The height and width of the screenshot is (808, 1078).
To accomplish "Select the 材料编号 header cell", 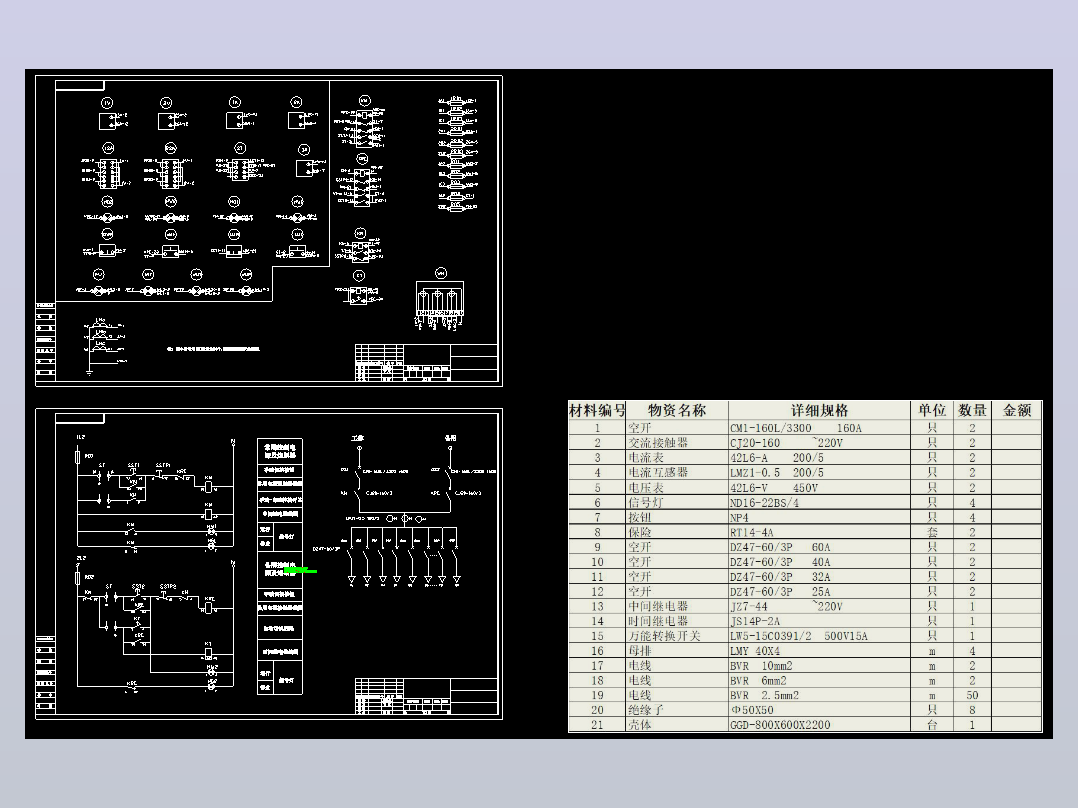I will pos(597,410).
